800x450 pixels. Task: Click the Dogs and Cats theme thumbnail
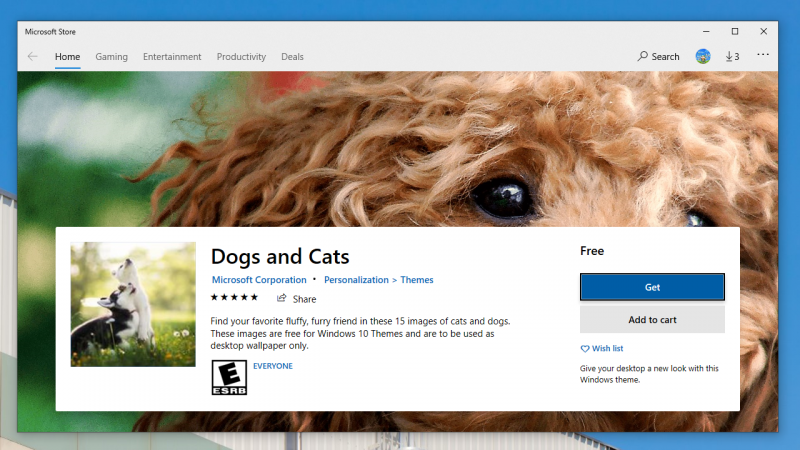tap(133, 304)
